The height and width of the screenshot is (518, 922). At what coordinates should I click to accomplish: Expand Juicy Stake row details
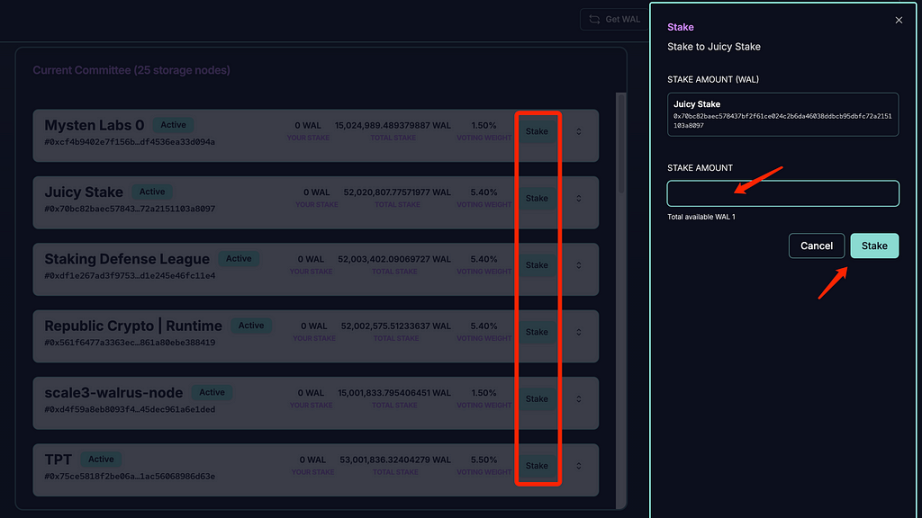[x=579, y=198]
